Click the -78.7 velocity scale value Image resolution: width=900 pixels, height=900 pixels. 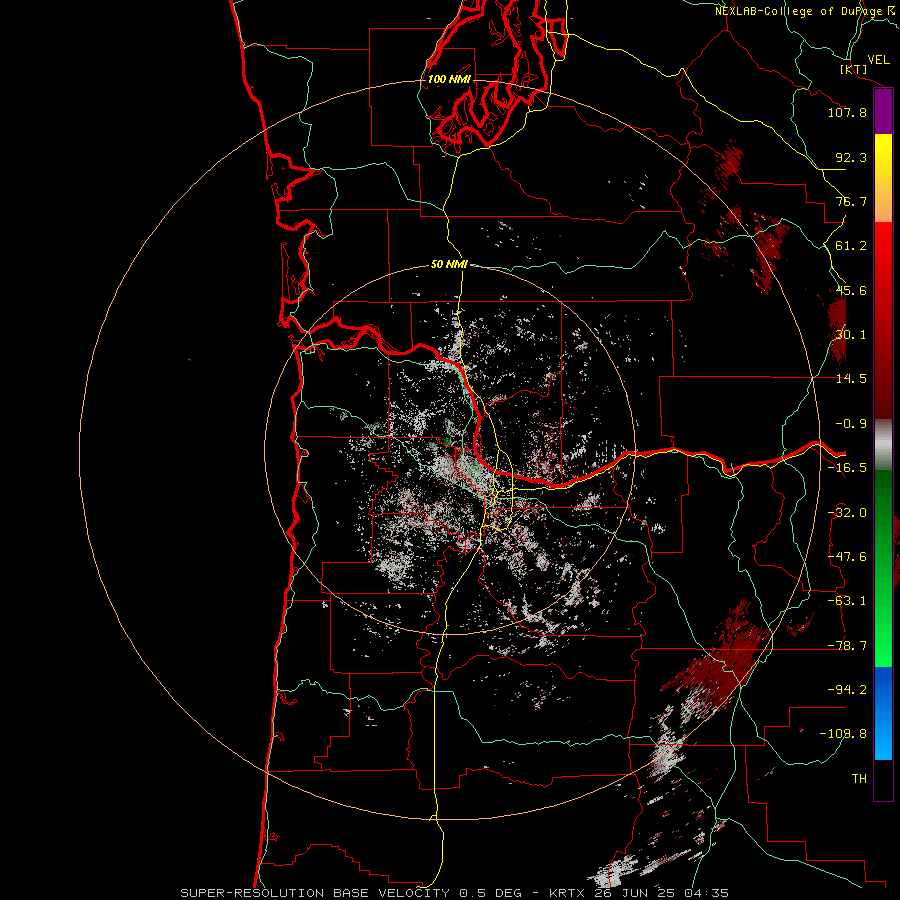pyautogui.click(x=847, y=646)
